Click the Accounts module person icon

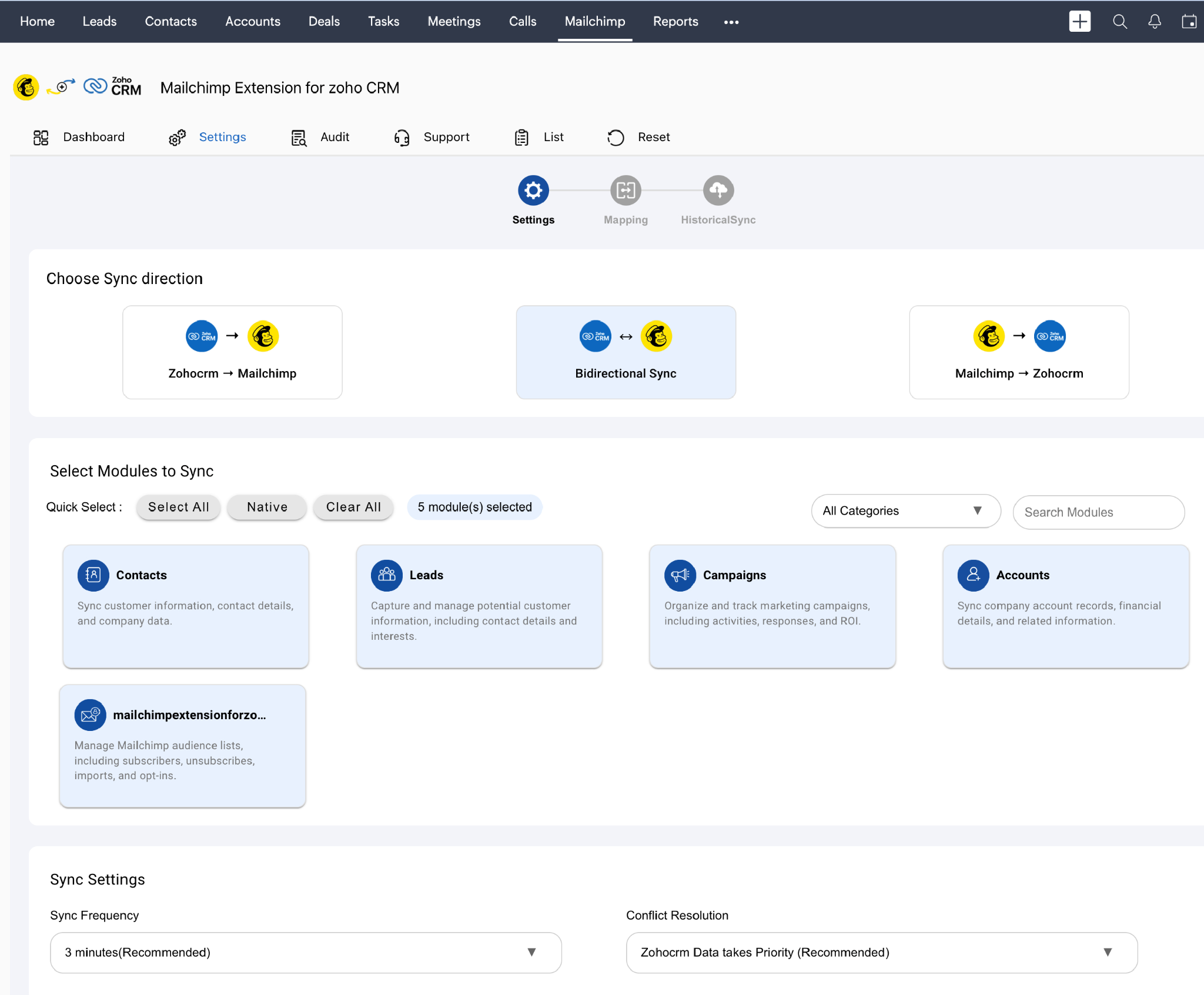(x=974, y=575)
